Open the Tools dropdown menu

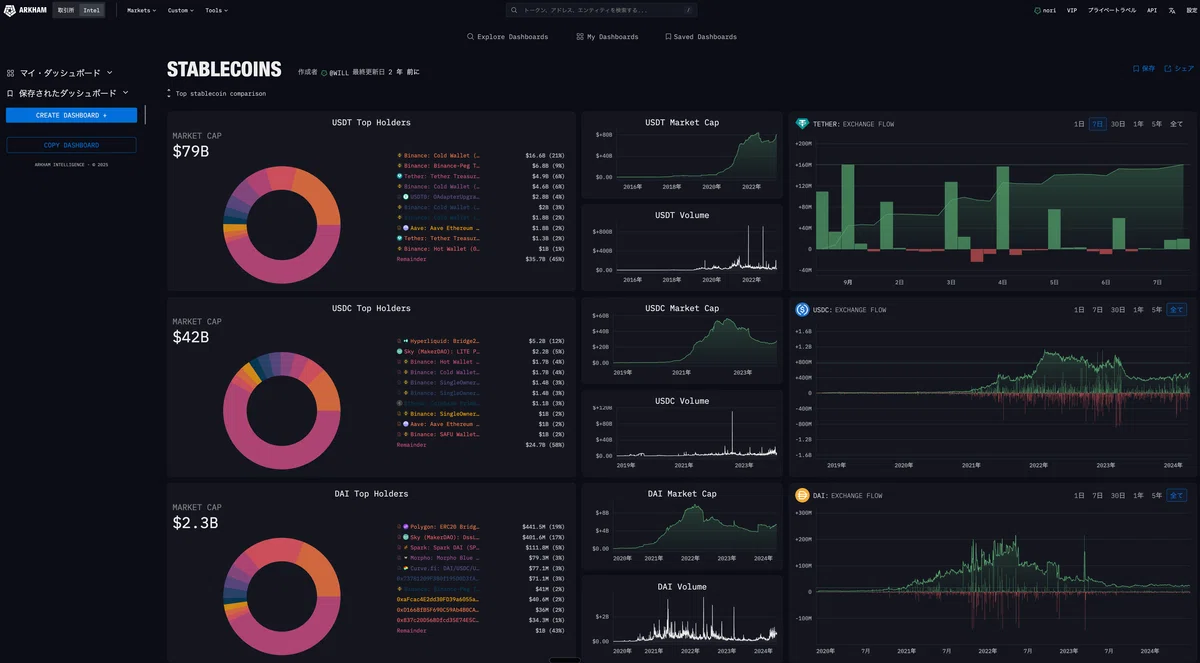pyautogui.click(x=216, y=10)
